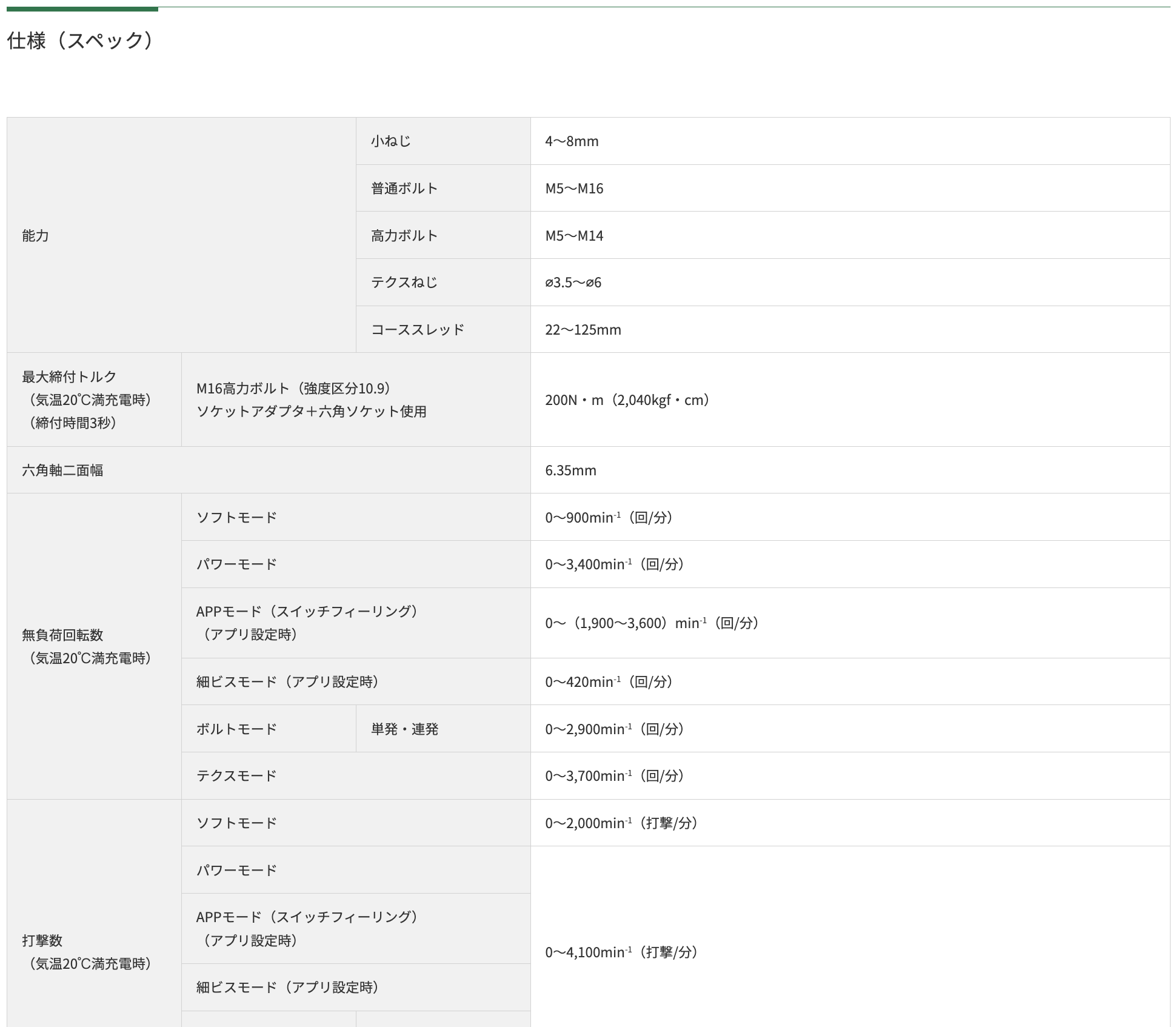1176x1027 pixels.
Task: Select the 六角軸二面幅 row label
Action: (x=62, y=470)
